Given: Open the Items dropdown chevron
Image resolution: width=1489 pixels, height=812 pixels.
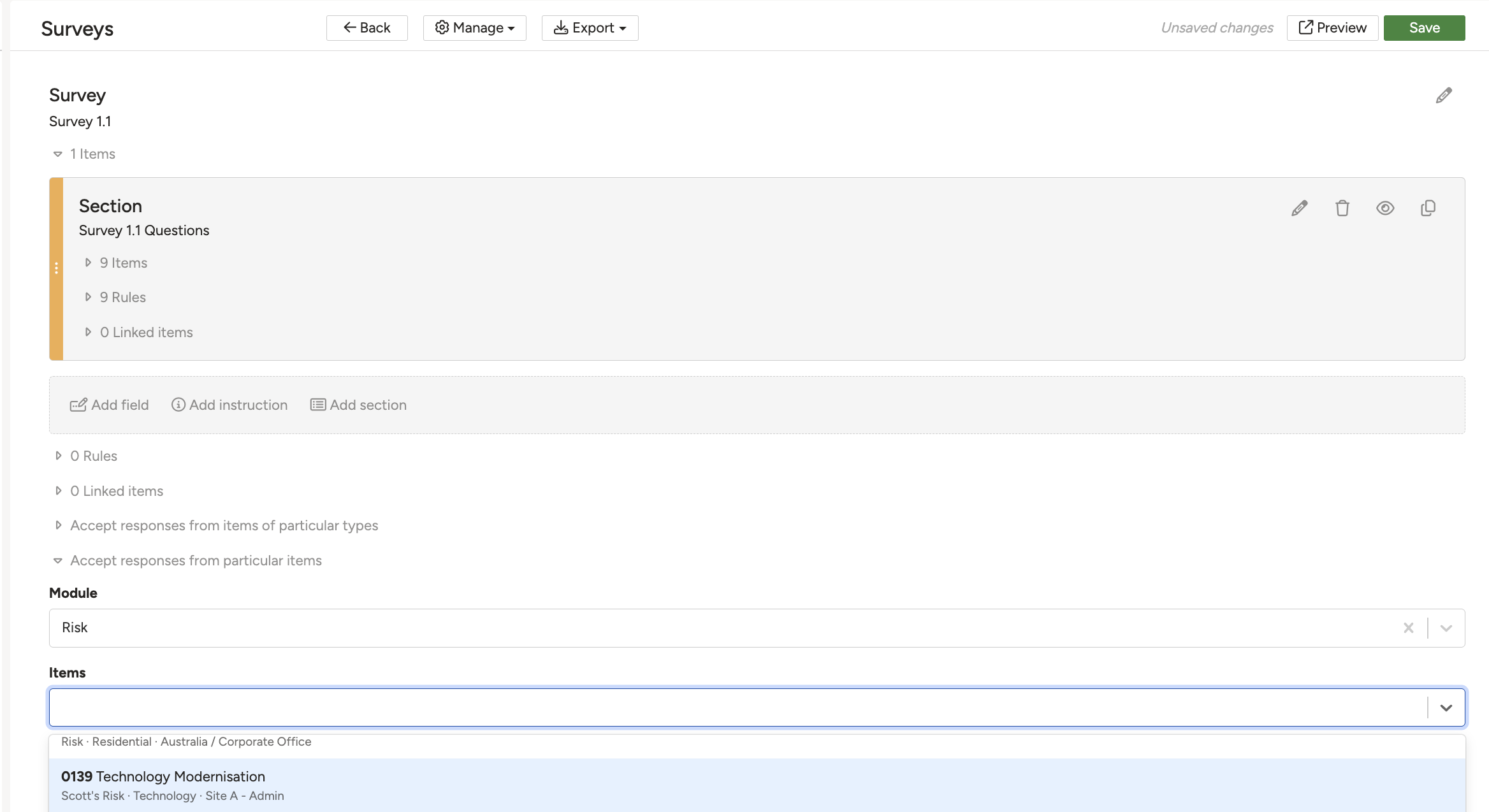Looking at the screenshot, I should pyautogui.click(x=1446, y=707).
